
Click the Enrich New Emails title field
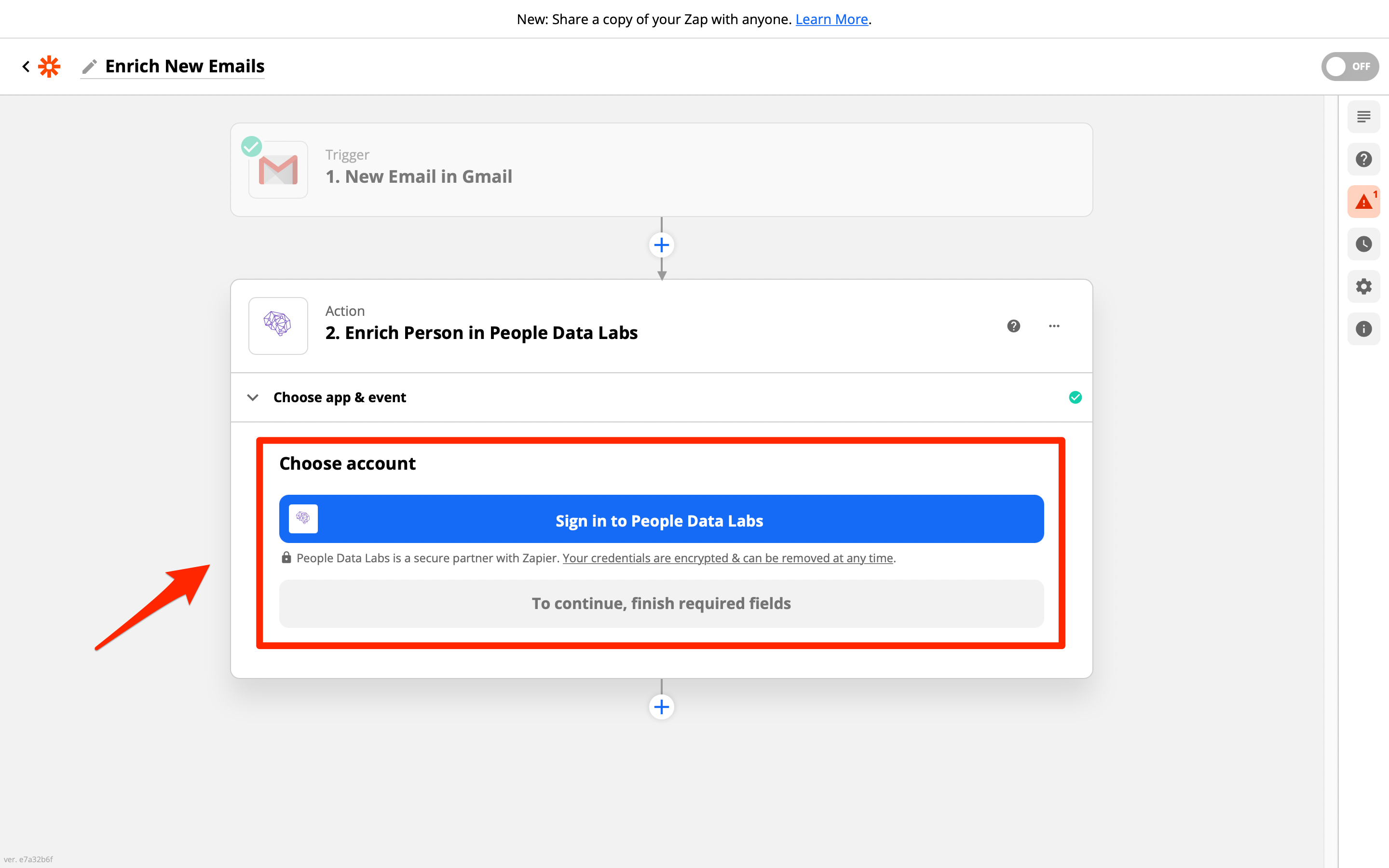coord(184,67)
